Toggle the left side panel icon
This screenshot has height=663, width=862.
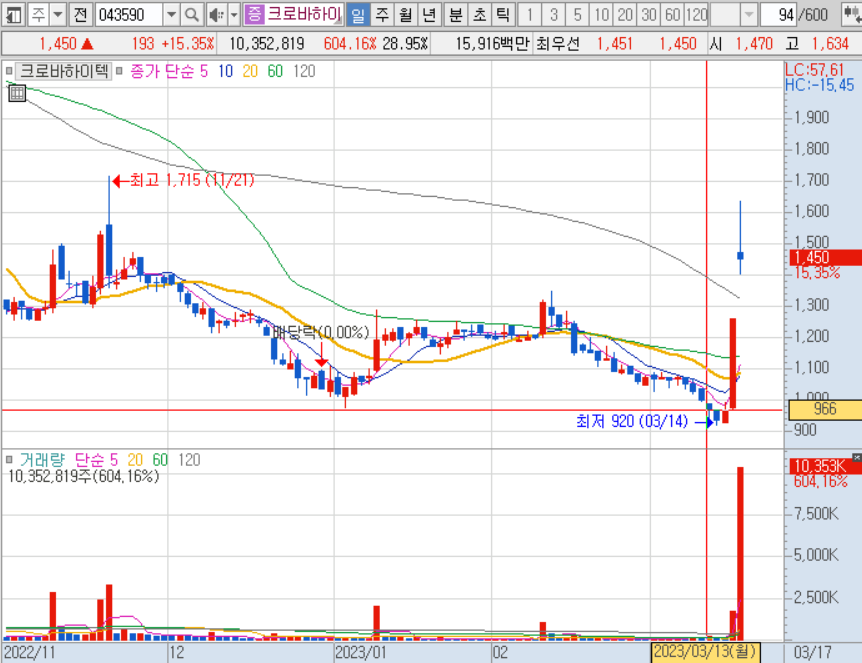pyautogui.click(x=13, y=15)
